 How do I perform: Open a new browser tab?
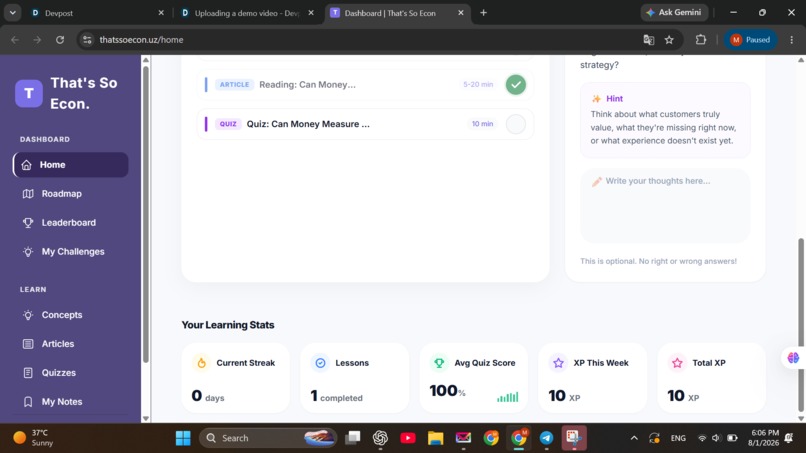(x=483, y=13)
